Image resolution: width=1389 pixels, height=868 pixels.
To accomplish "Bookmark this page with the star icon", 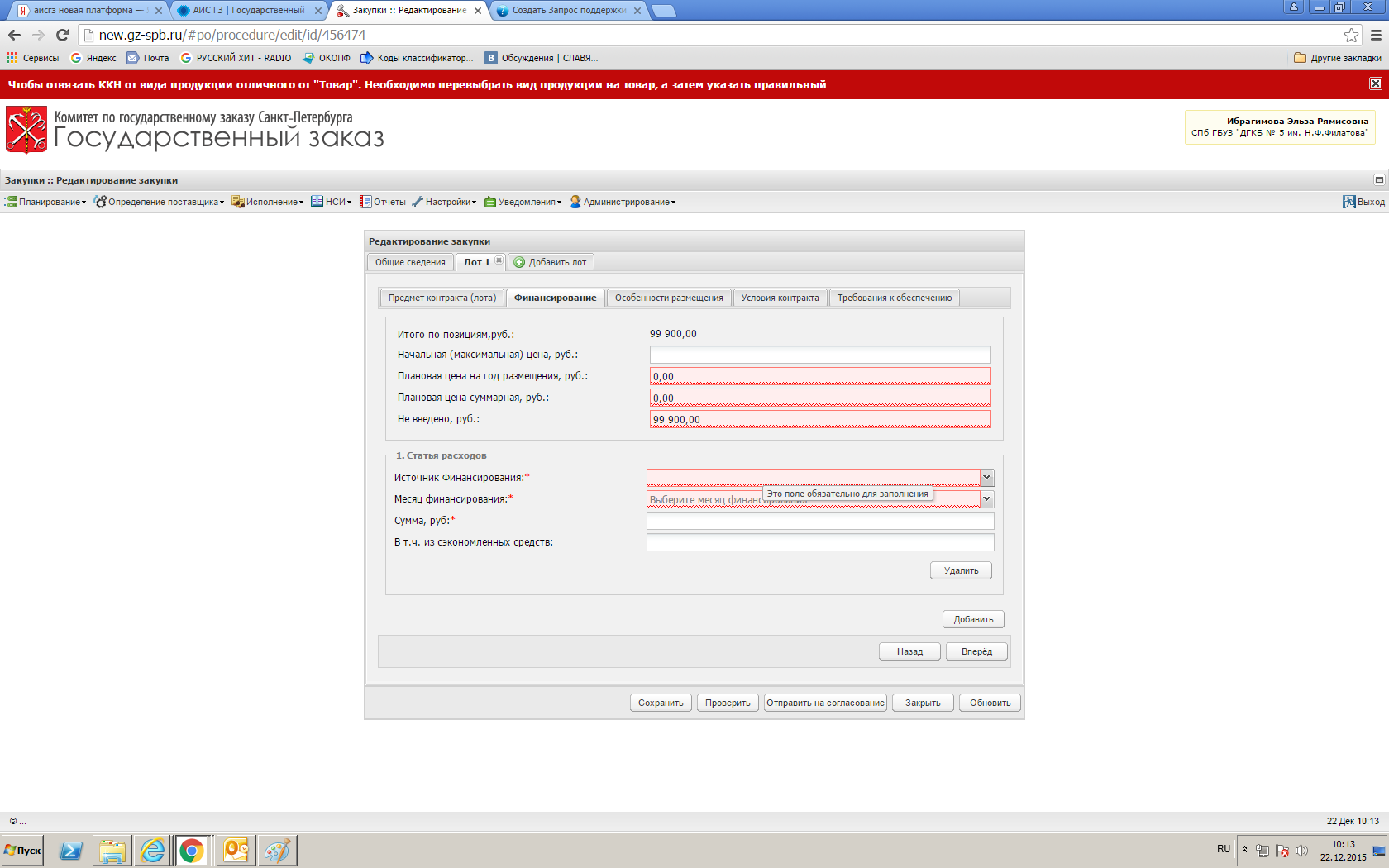I will pos(1351,35).
